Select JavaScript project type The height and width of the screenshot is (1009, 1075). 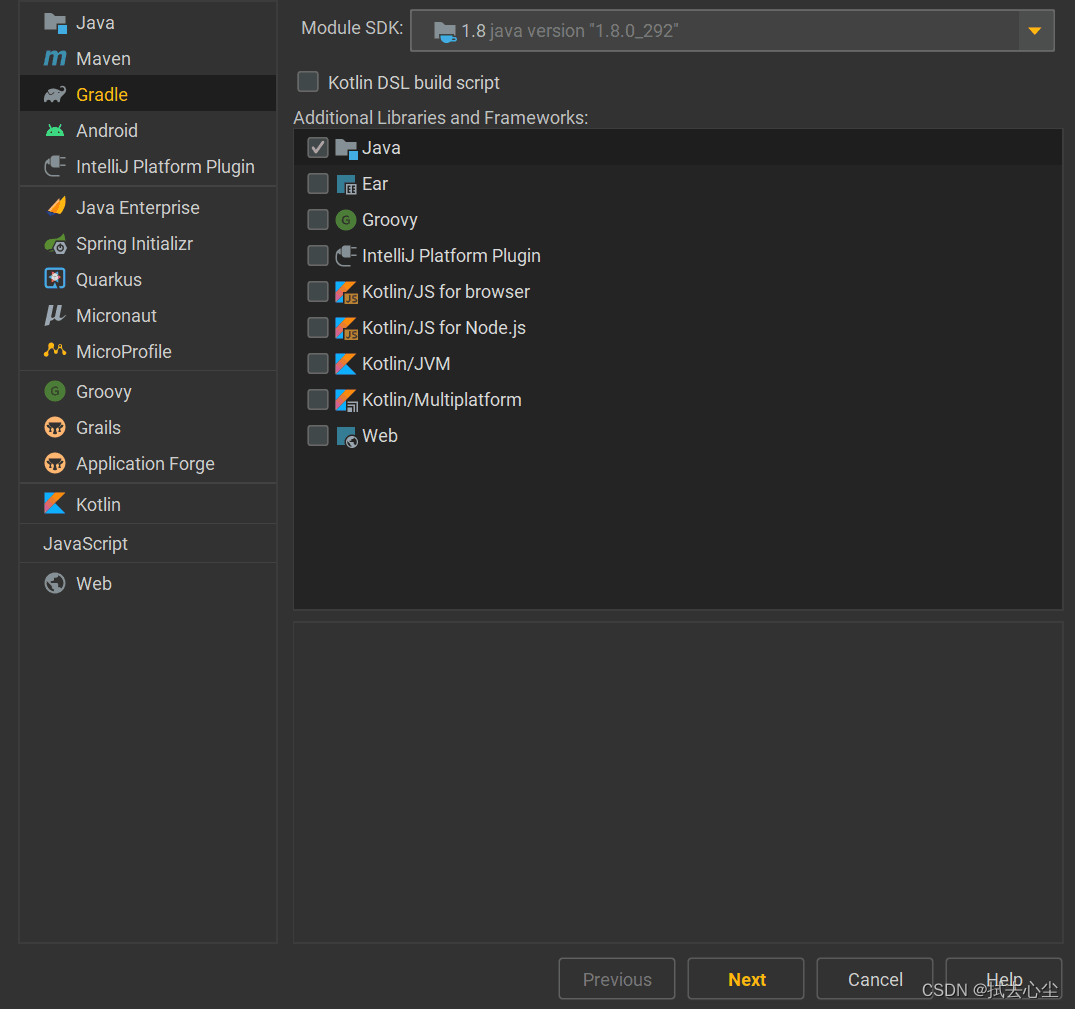pyautogui.click(x=148, y=544)
